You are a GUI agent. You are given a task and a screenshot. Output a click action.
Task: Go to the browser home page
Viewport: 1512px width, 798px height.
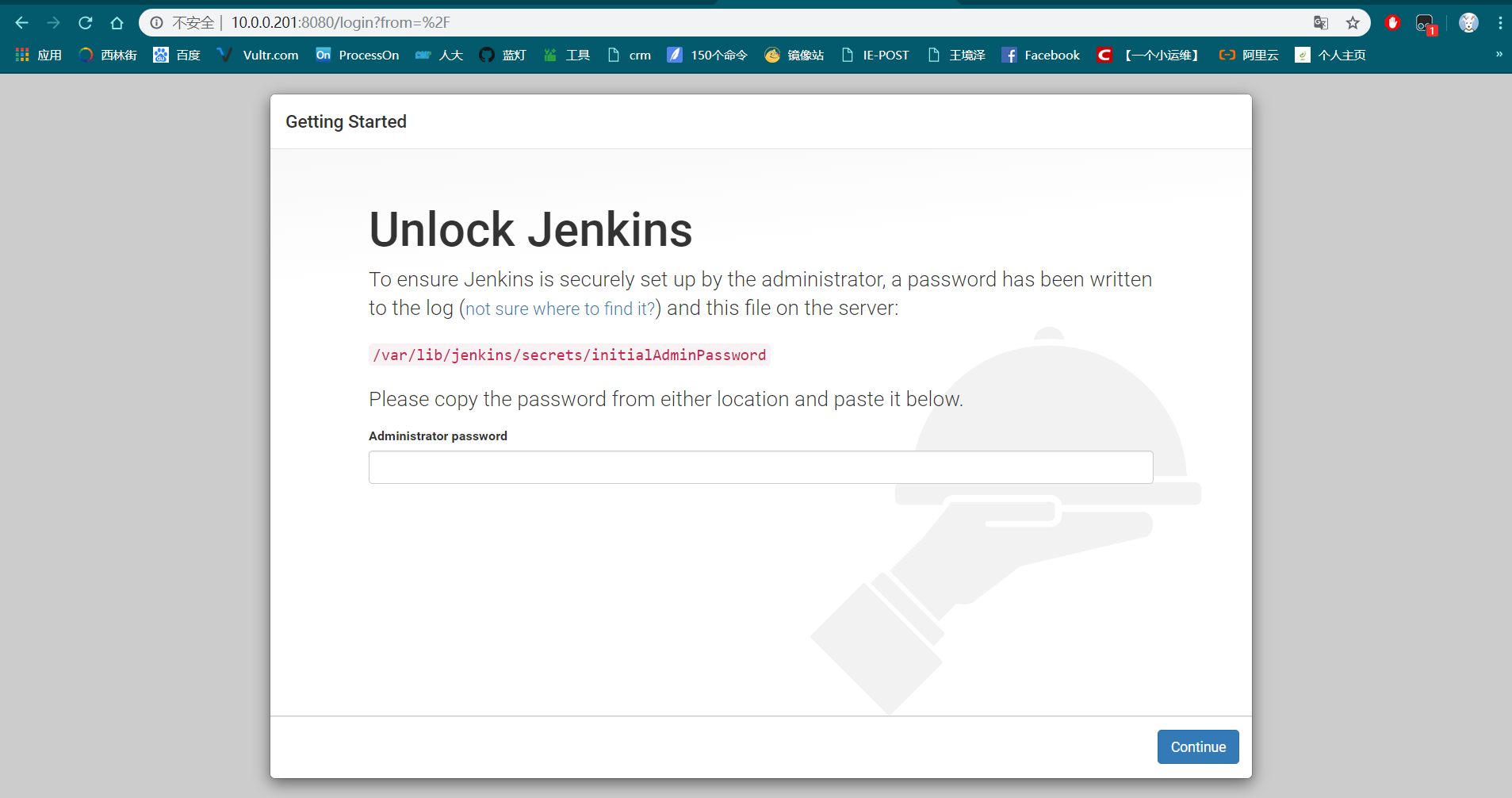(x=117, y=22)
